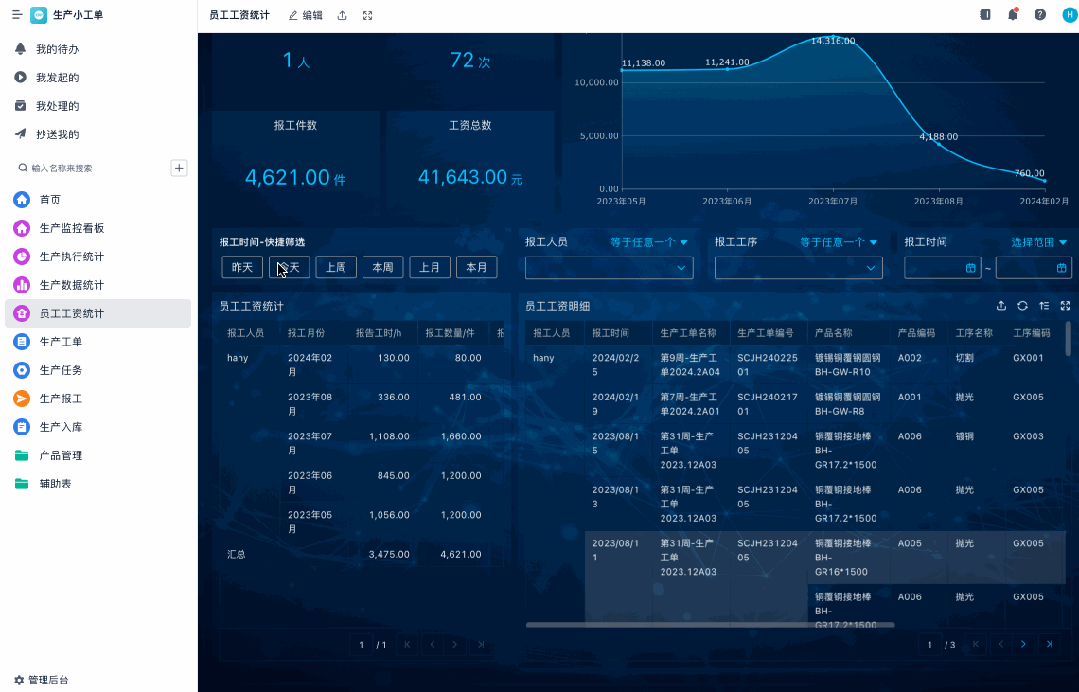Viewport: 1079px width, 692px height.
Task: Select the 本周 quick filter
Action: (382, 267)
